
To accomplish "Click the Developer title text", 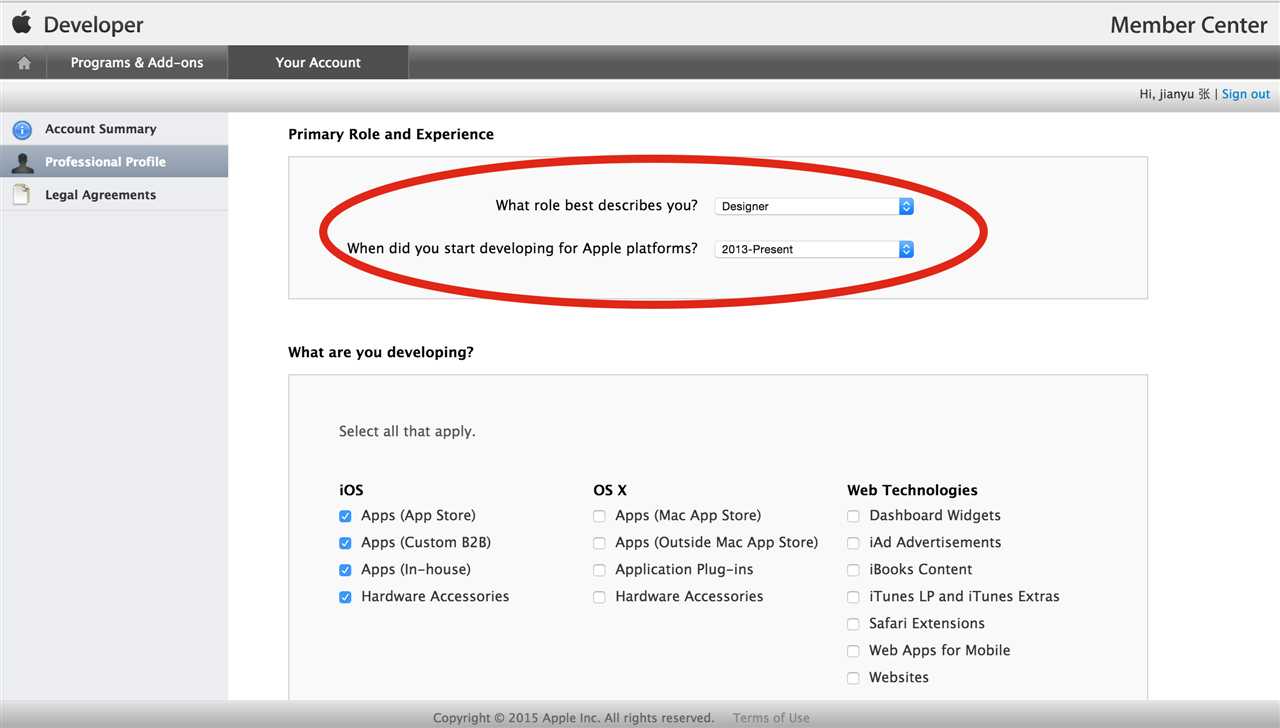I will click(94, 25).
